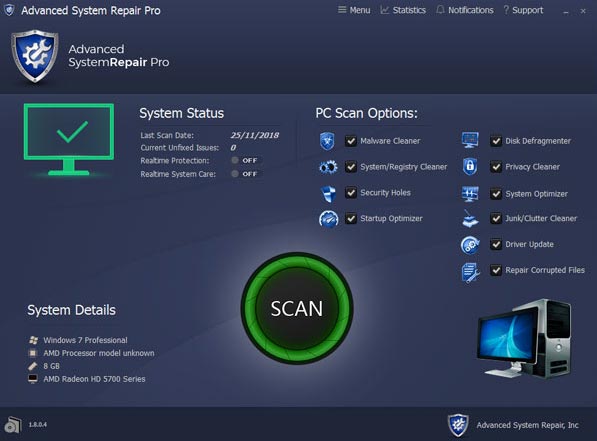Click the Windows 7 Professional text
Screen dimensions: 597x441
point(85,340)
